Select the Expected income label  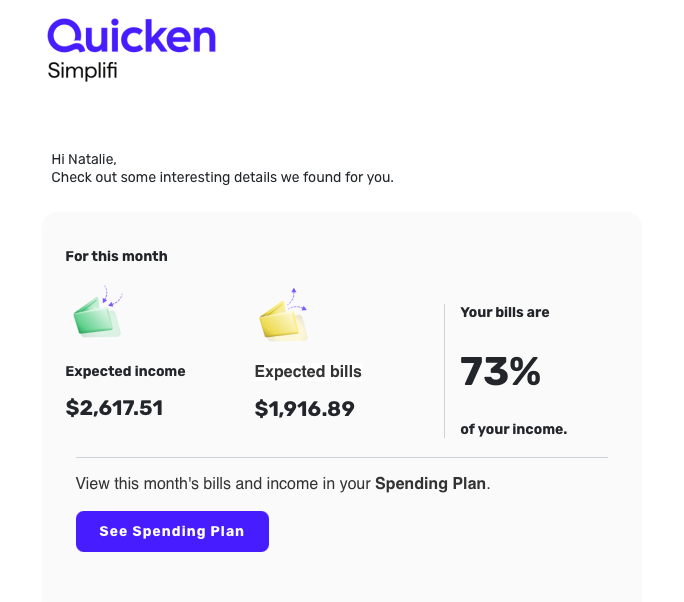[x=125, y=371]
